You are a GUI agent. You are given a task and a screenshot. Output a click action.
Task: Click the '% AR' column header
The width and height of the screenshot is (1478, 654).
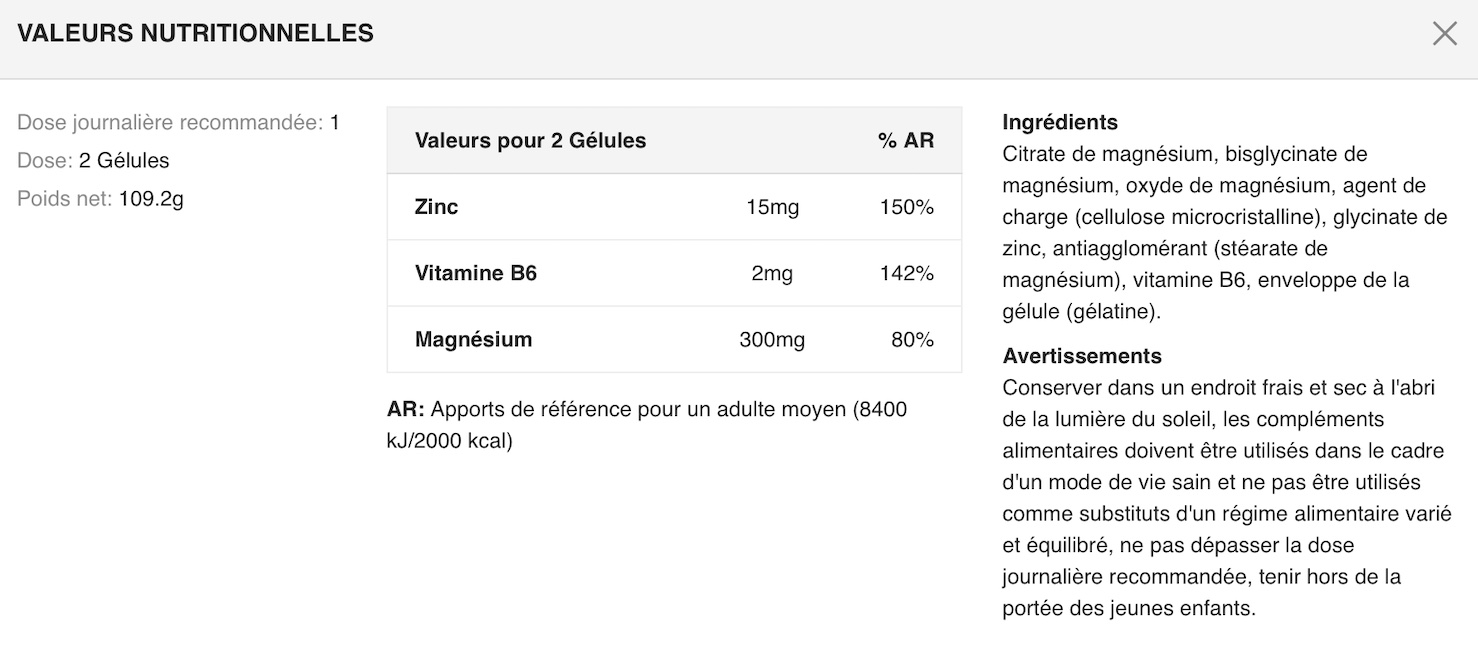(906, 141)
